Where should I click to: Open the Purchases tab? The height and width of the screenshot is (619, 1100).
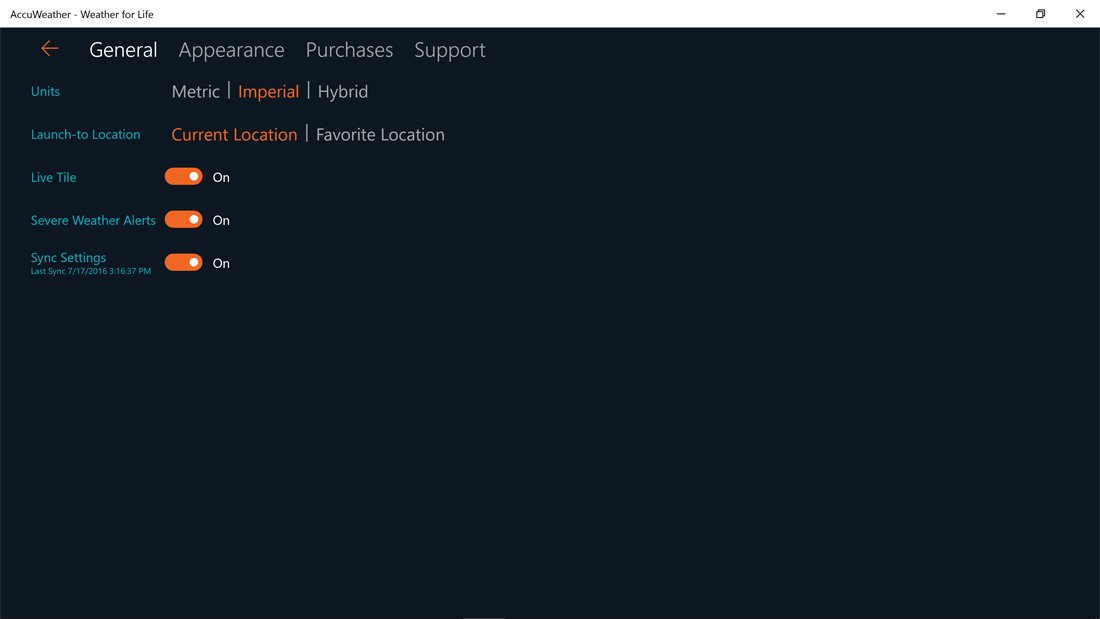349,50
